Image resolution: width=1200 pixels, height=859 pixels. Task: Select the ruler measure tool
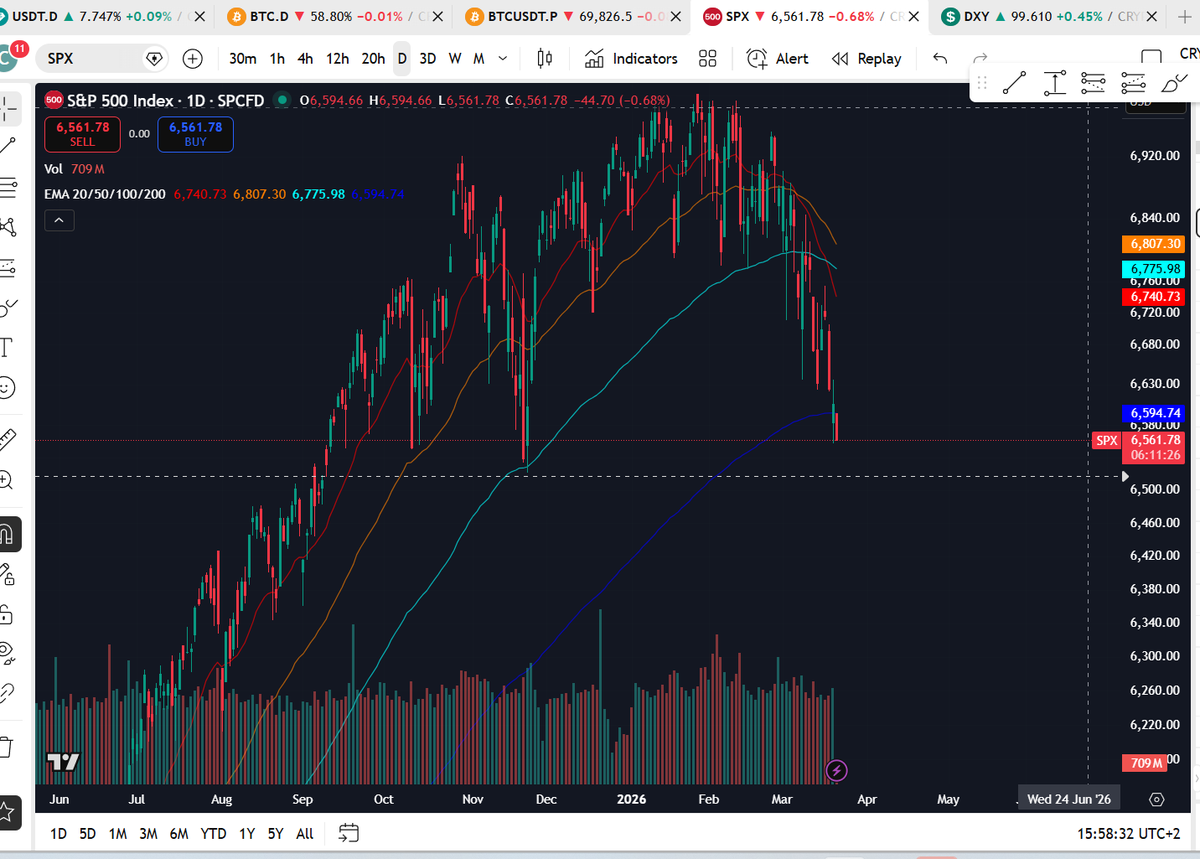click(x=8, y=438)
